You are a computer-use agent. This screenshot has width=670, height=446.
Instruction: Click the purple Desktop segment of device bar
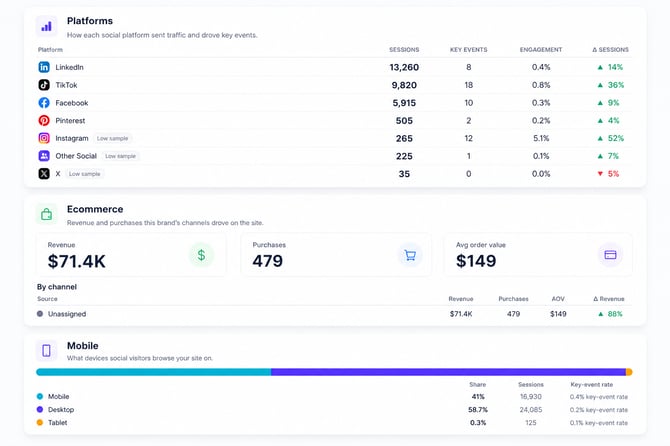[x=448, y=372]
